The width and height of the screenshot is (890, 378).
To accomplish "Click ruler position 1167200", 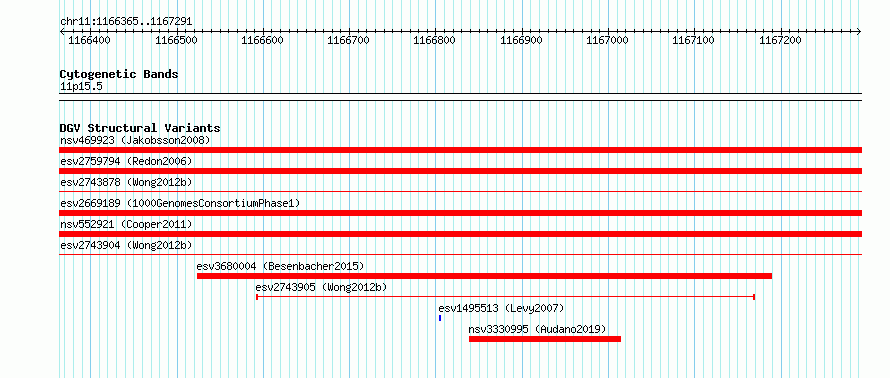I will [x=780, y=40].
